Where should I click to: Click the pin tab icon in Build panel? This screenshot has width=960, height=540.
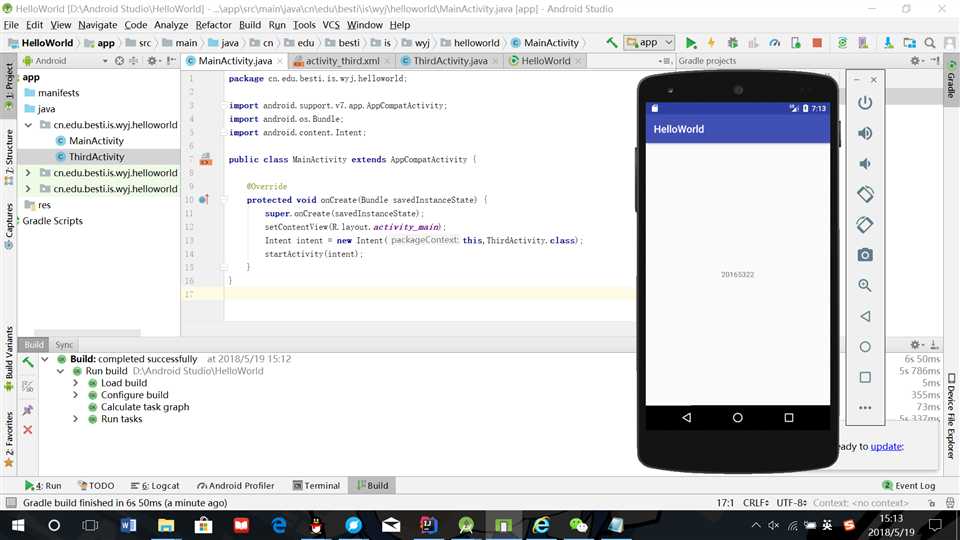(x=28, y=410)
